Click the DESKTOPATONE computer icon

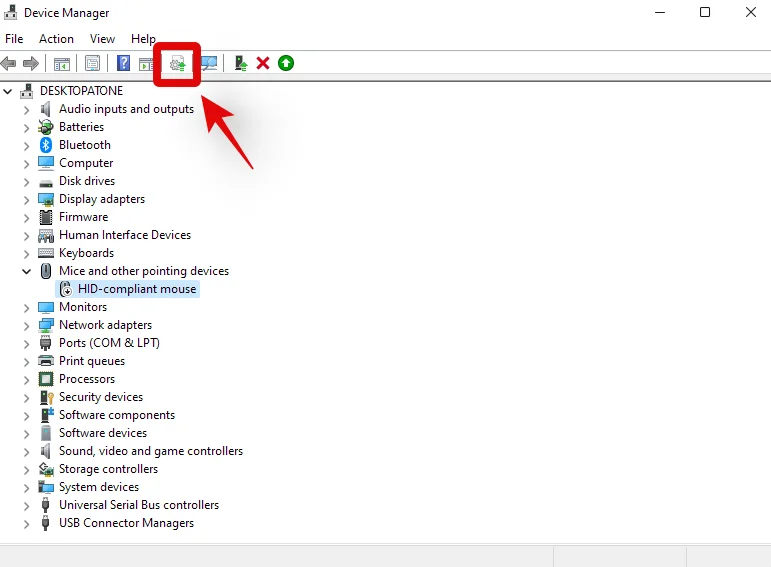coord(27,91)
